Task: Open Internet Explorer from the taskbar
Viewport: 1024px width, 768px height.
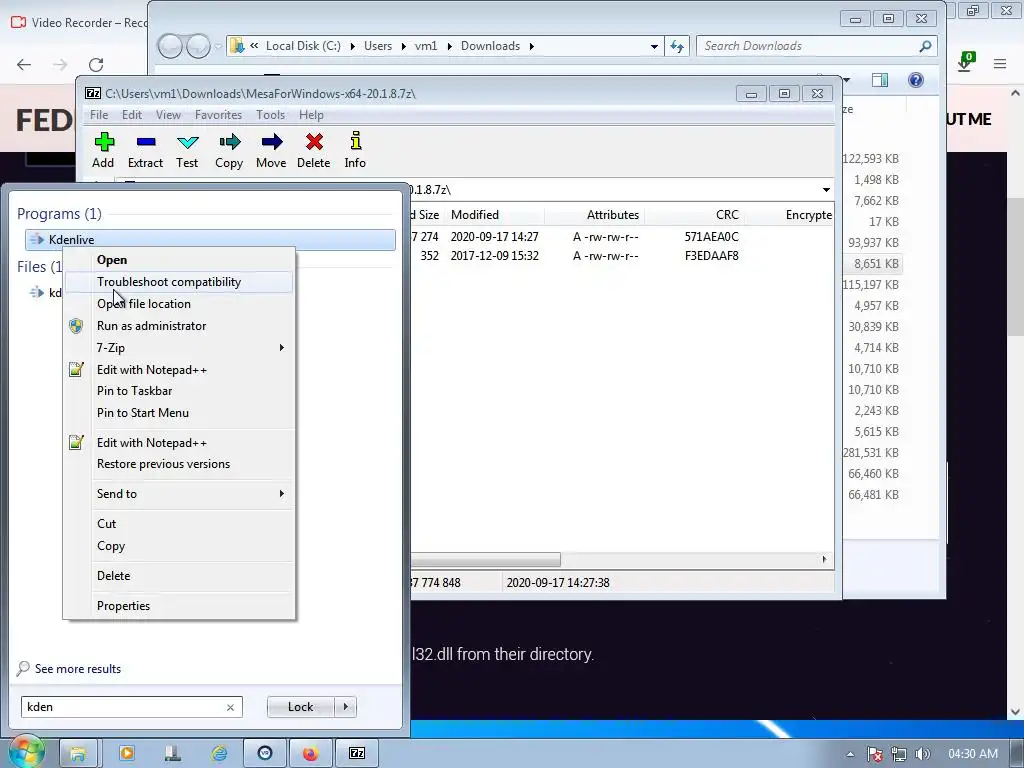Action: coord(219,753)
